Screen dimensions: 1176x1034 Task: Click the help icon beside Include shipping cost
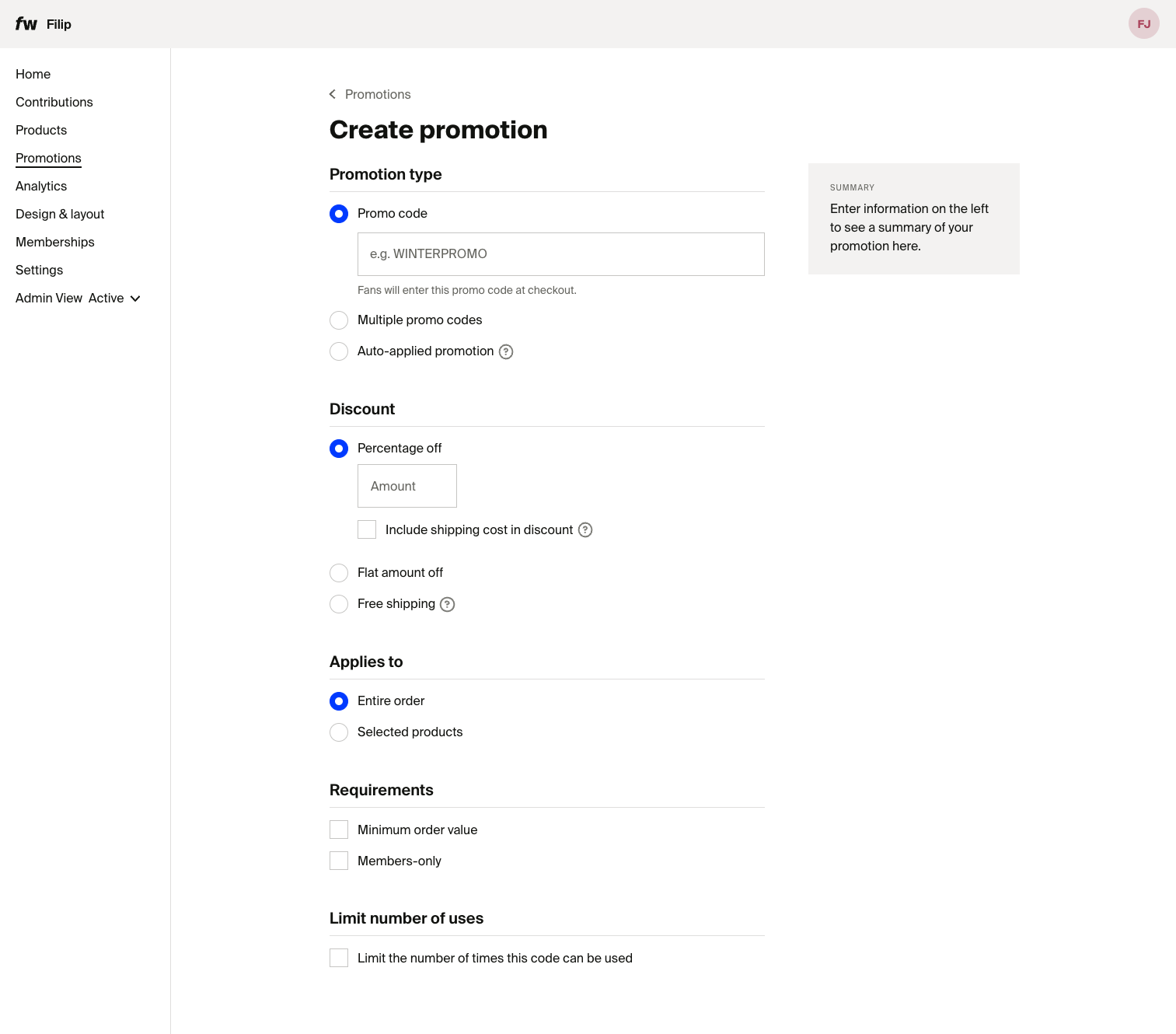585,530
